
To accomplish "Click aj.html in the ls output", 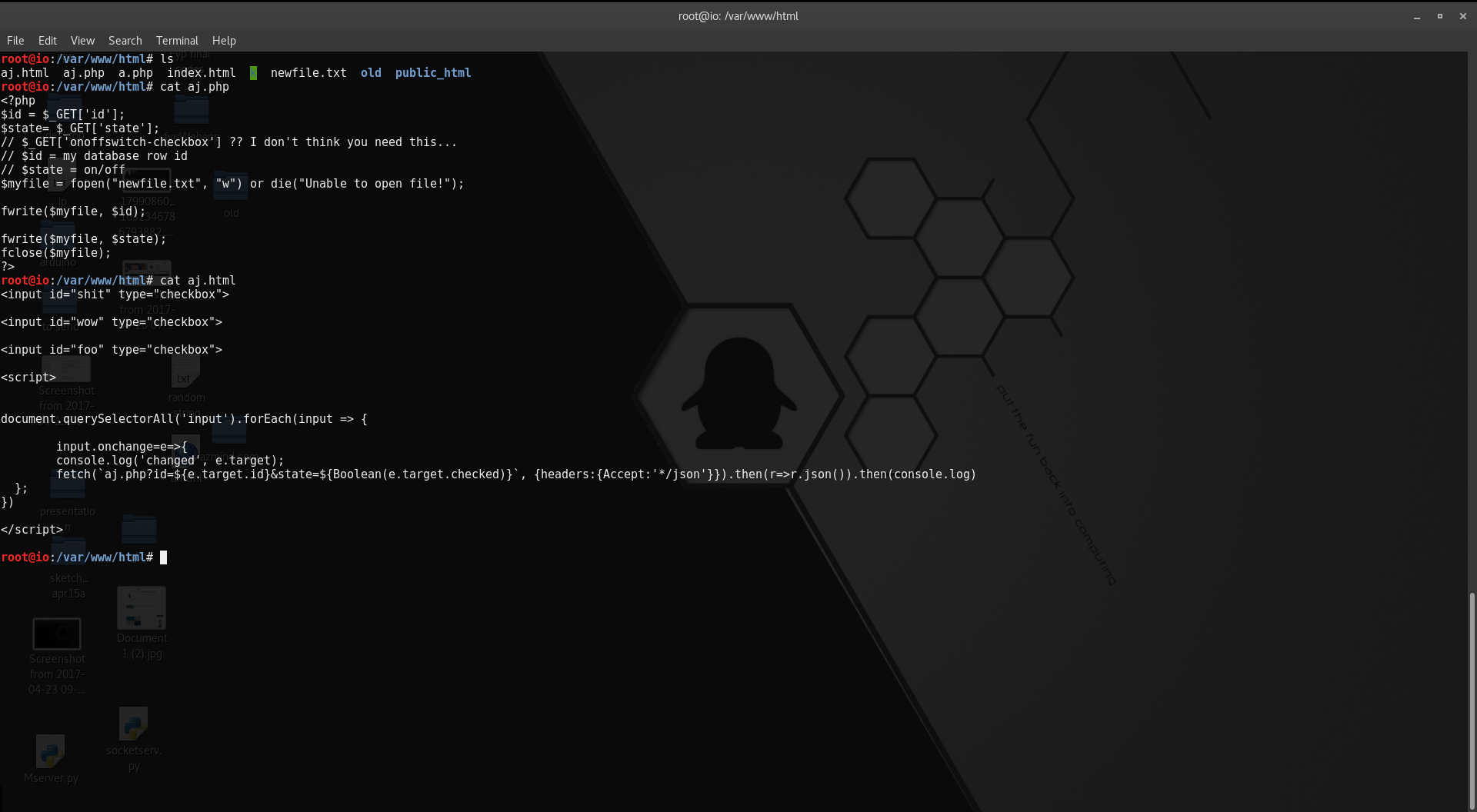I will click(25, 73).
